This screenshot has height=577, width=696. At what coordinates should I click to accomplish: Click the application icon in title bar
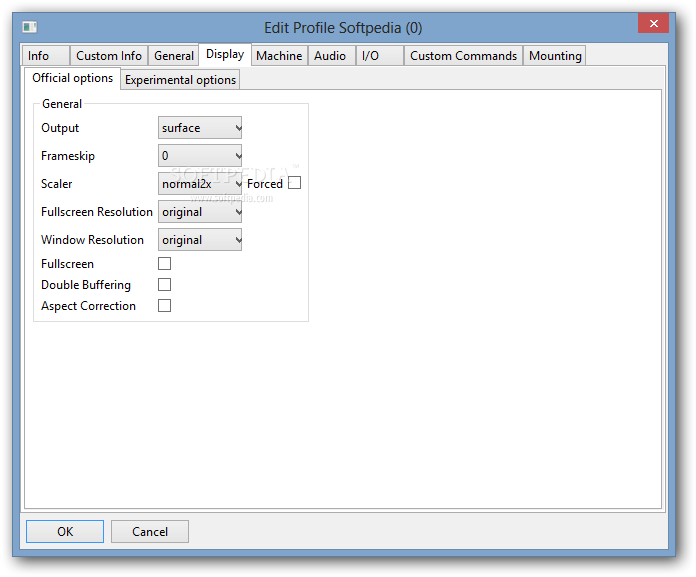30,28
